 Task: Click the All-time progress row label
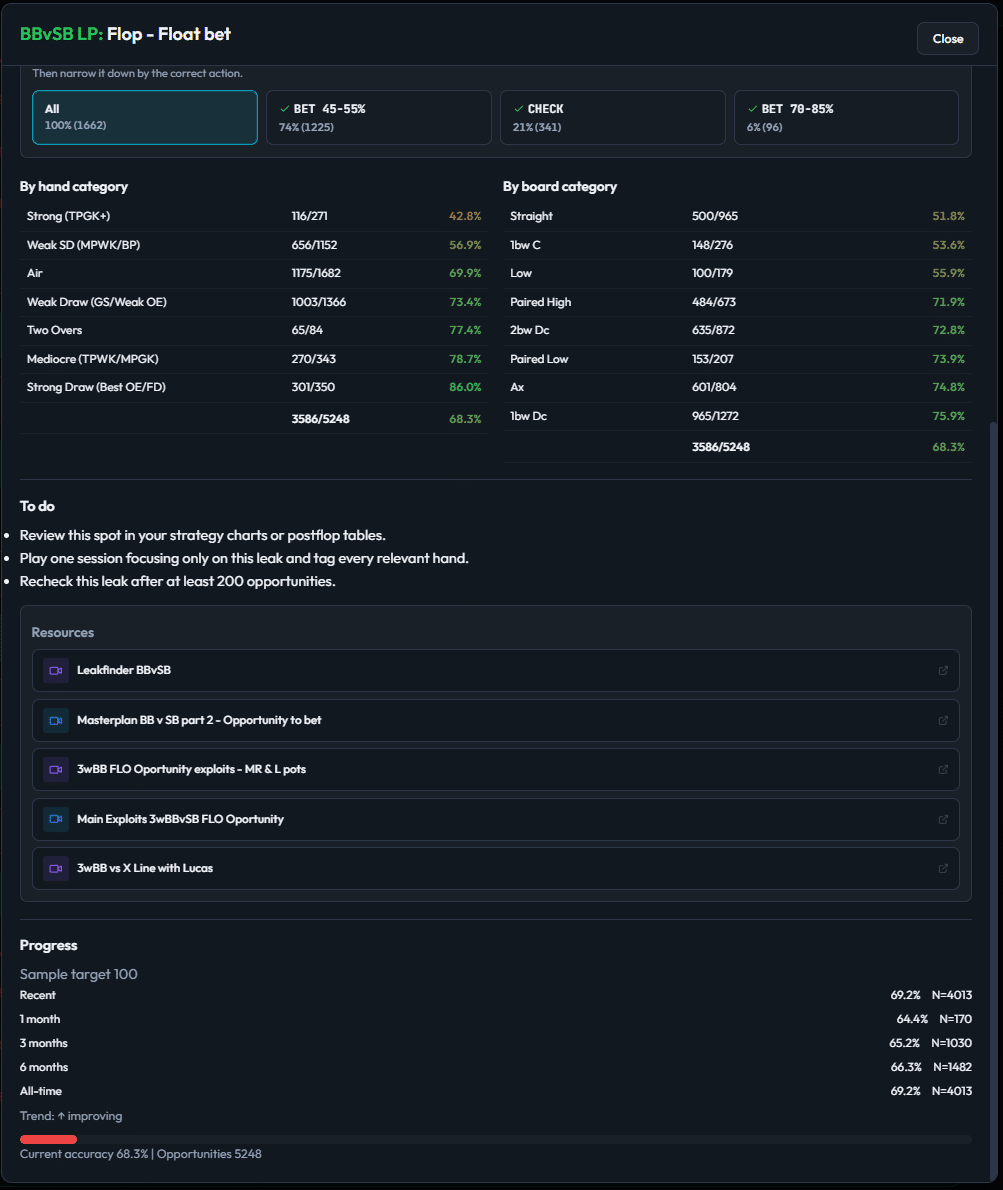[41, 1091]
